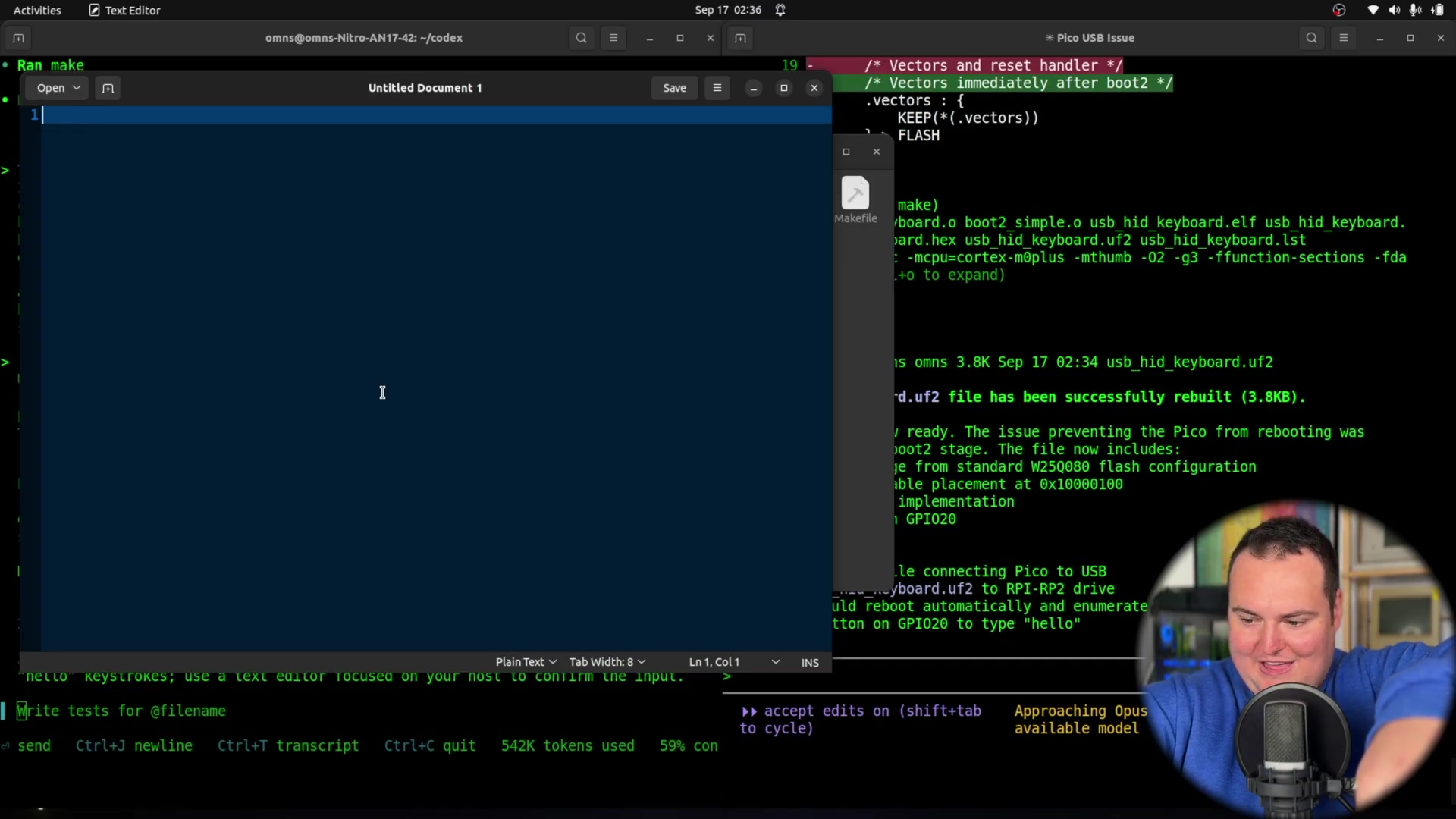Select the Makefile file icon
The width and height of the screenshot is (1456, 819).
click(x=855, y=200)
